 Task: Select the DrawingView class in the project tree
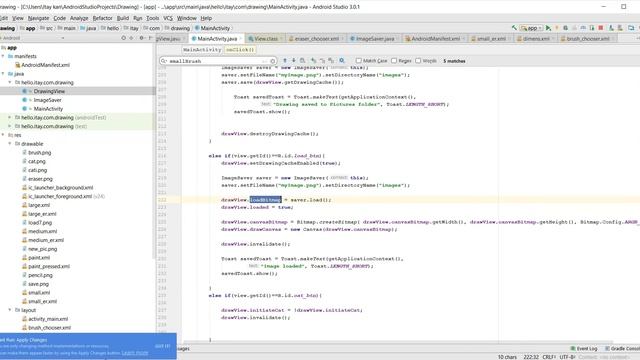click(x=49, y=91)
